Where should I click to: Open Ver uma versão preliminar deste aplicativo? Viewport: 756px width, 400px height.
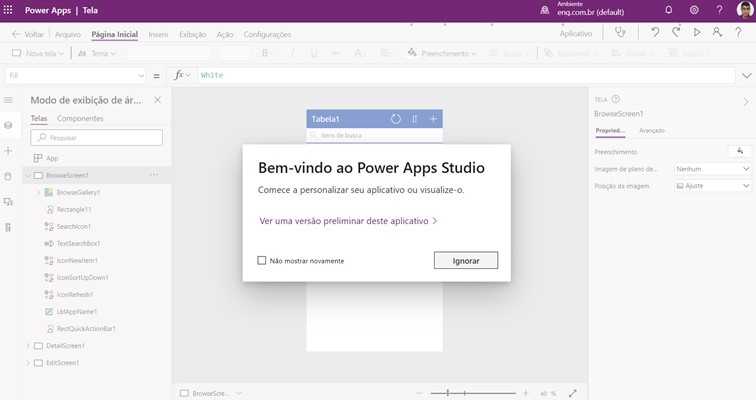348,221
